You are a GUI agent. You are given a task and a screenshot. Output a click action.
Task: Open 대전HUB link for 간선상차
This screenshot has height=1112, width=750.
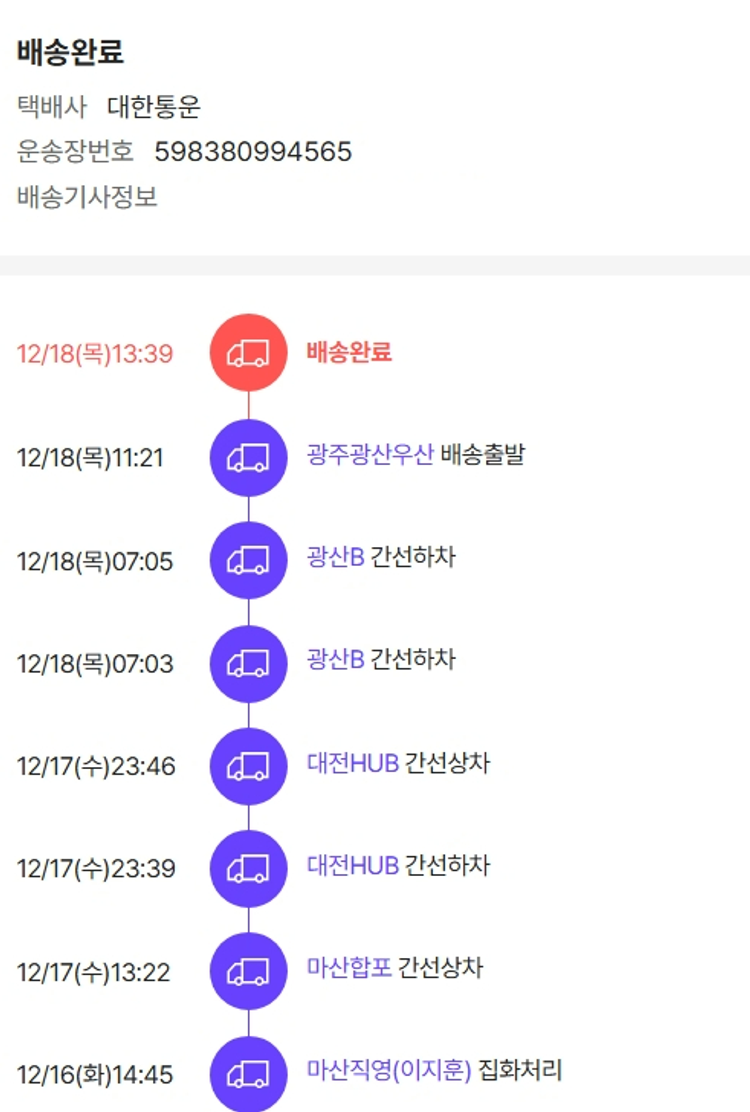tap(352, 763)
